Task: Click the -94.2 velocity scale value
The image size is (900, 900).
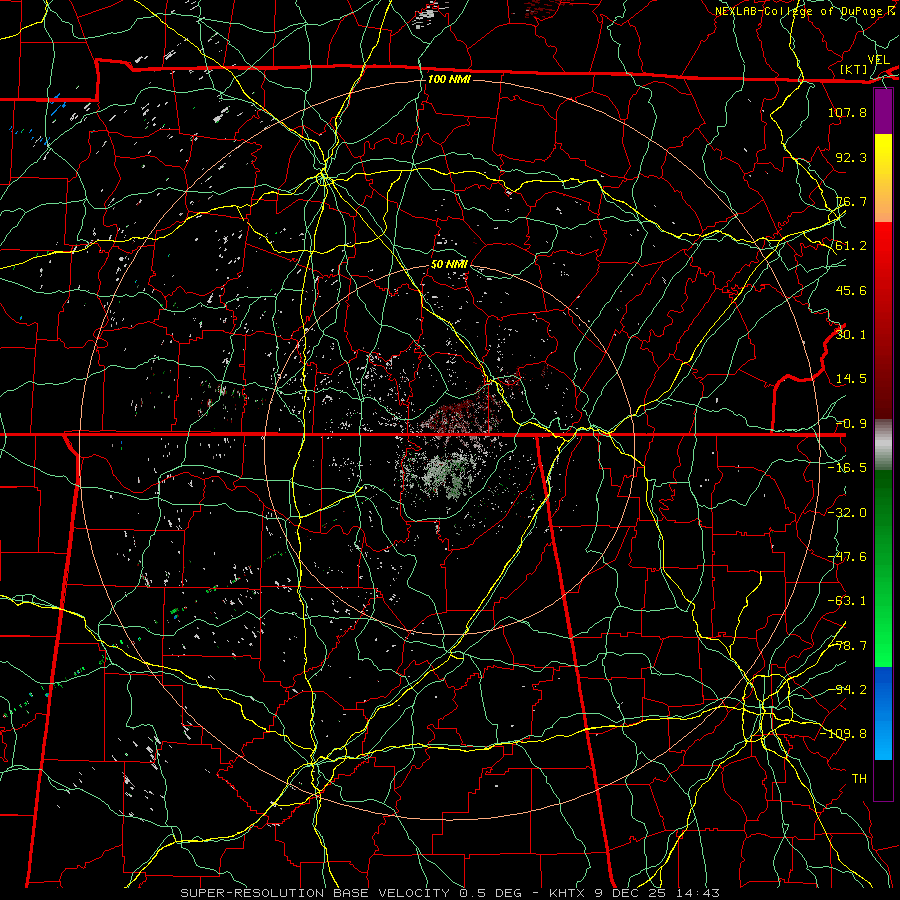Action: 847,690
